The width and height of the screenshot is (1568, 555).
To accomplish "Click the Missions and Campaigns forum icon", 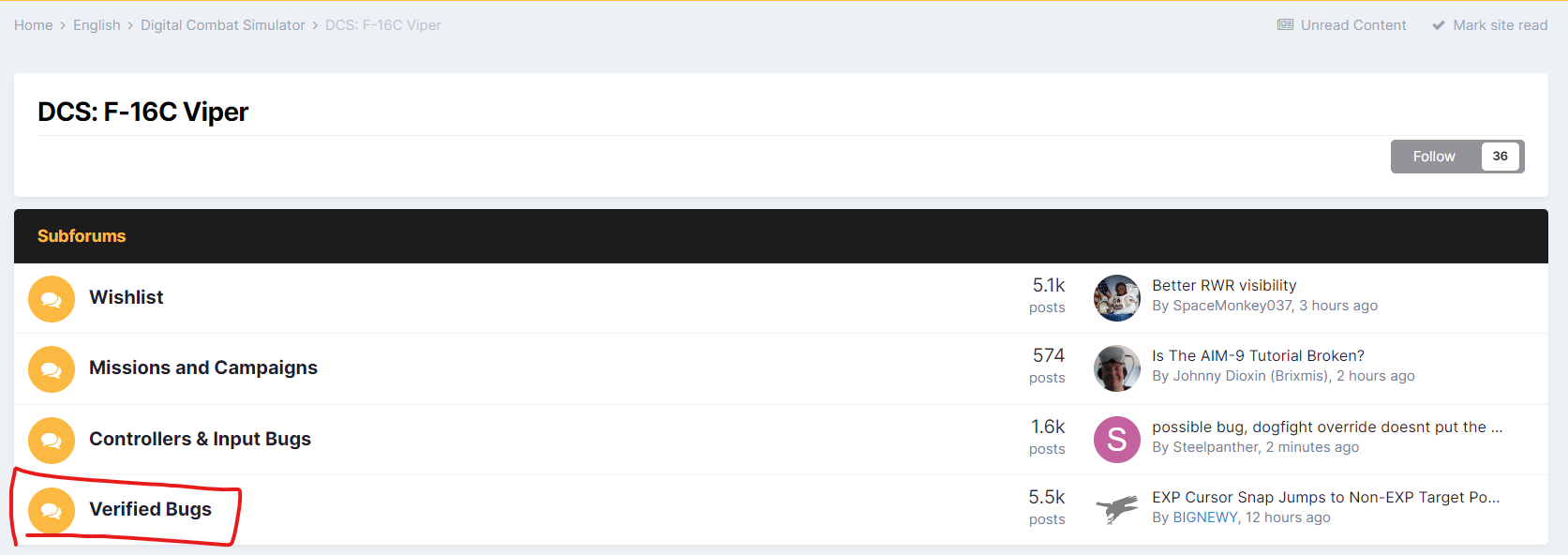I will click(x=52, y=369).
